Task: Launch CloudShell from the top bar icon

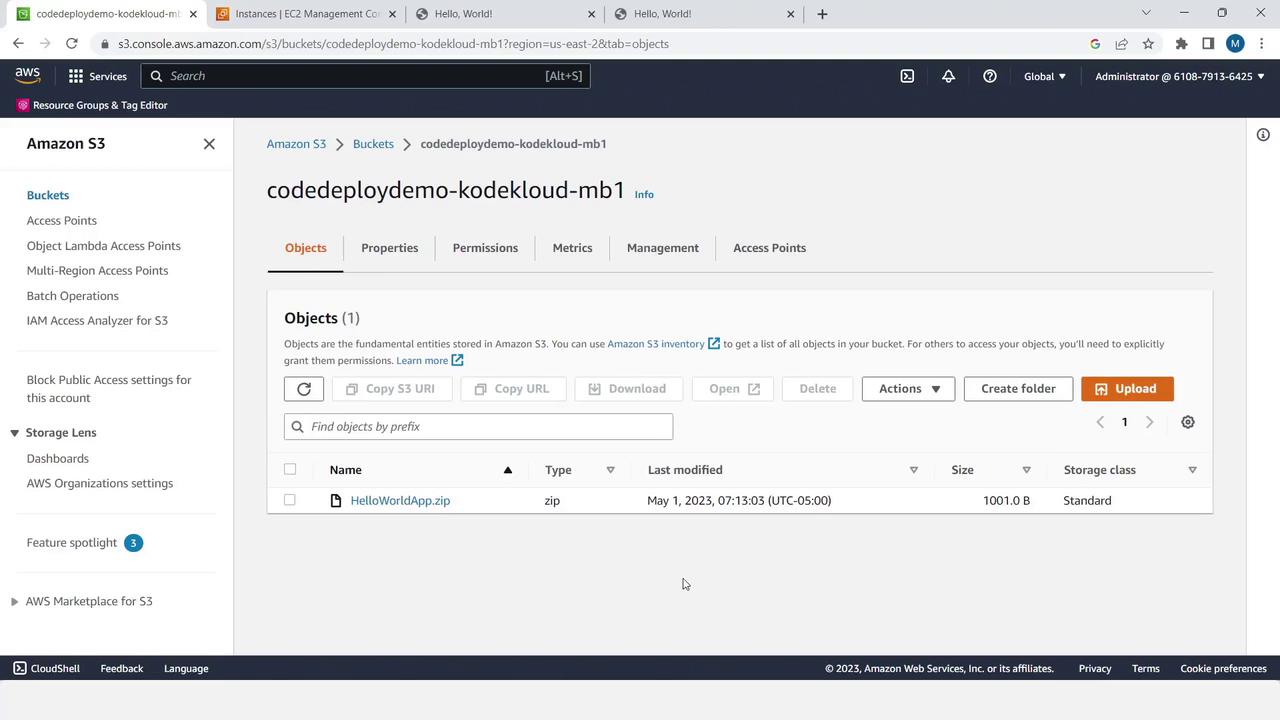Action: [907, 76]
